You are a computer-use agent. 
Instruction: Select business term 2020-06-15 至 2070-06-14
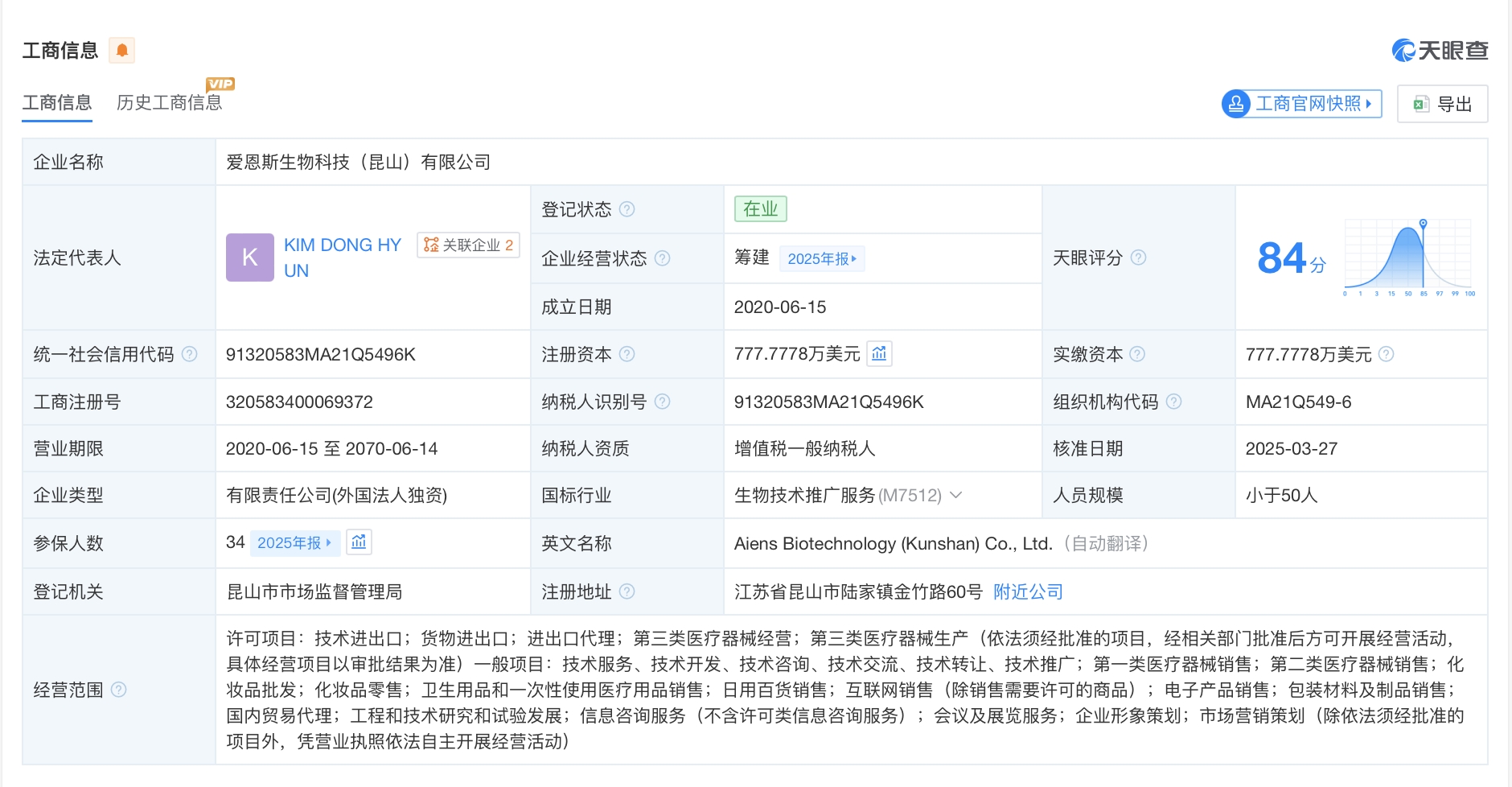331,449
